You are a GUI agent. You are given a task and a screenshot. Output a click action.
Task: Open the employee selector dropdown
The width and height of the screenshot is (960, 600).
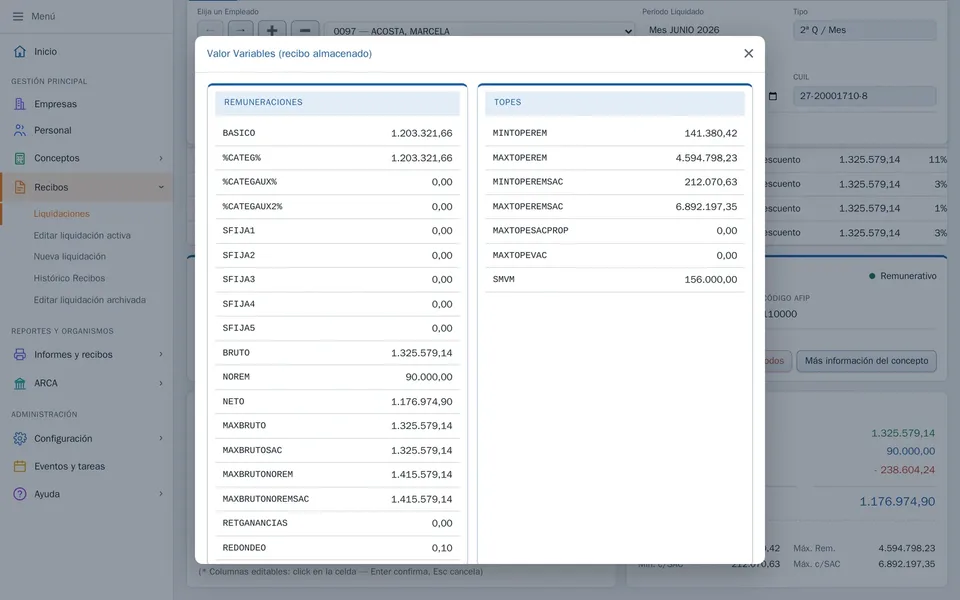[480, 31]
